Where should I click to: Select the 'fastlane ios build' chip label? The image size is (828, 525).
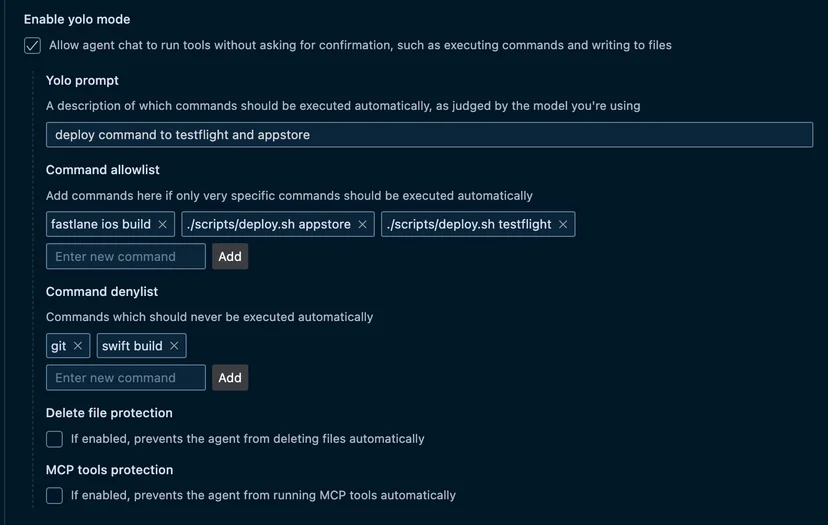(101, 224)
